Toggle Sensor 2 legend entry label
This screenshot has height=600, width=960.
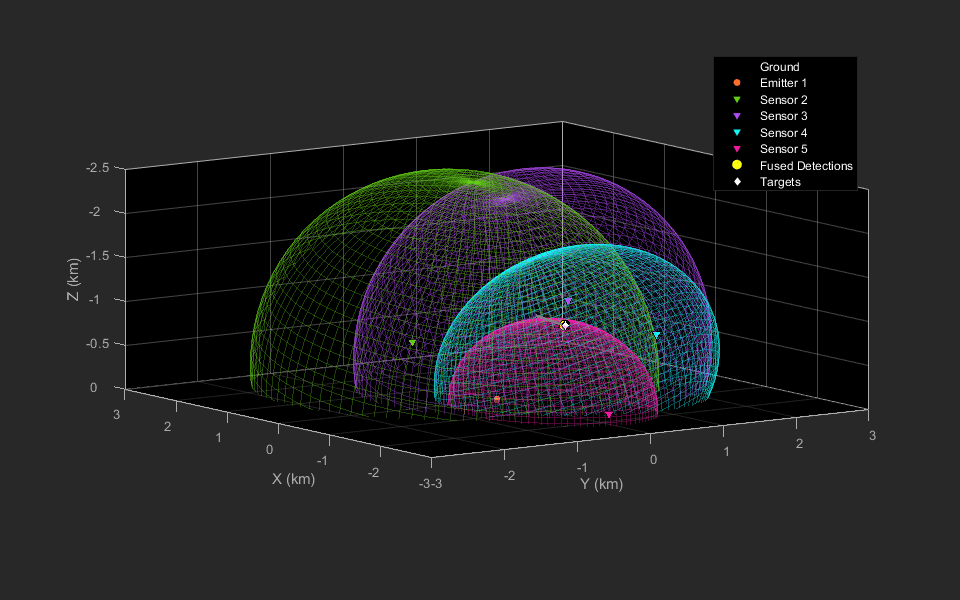pyautogui.click(x=783, y=100)
